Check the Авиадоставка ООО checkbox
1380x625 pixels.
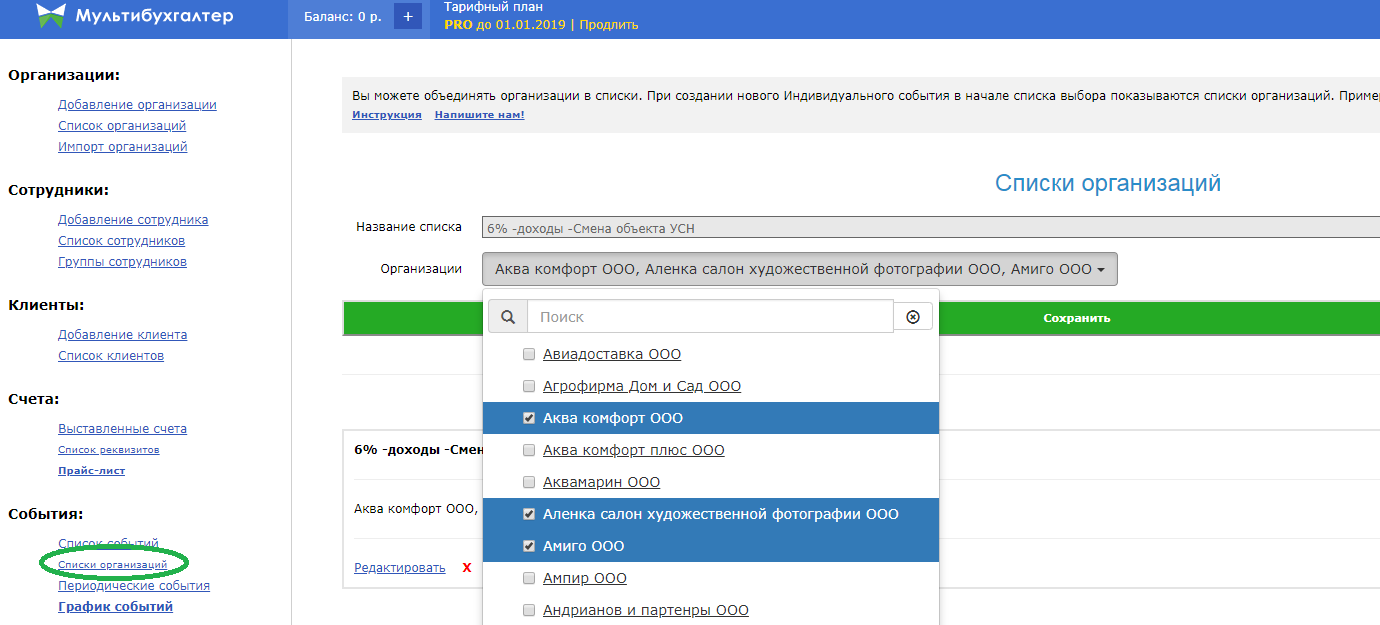(x=529, y=354)
